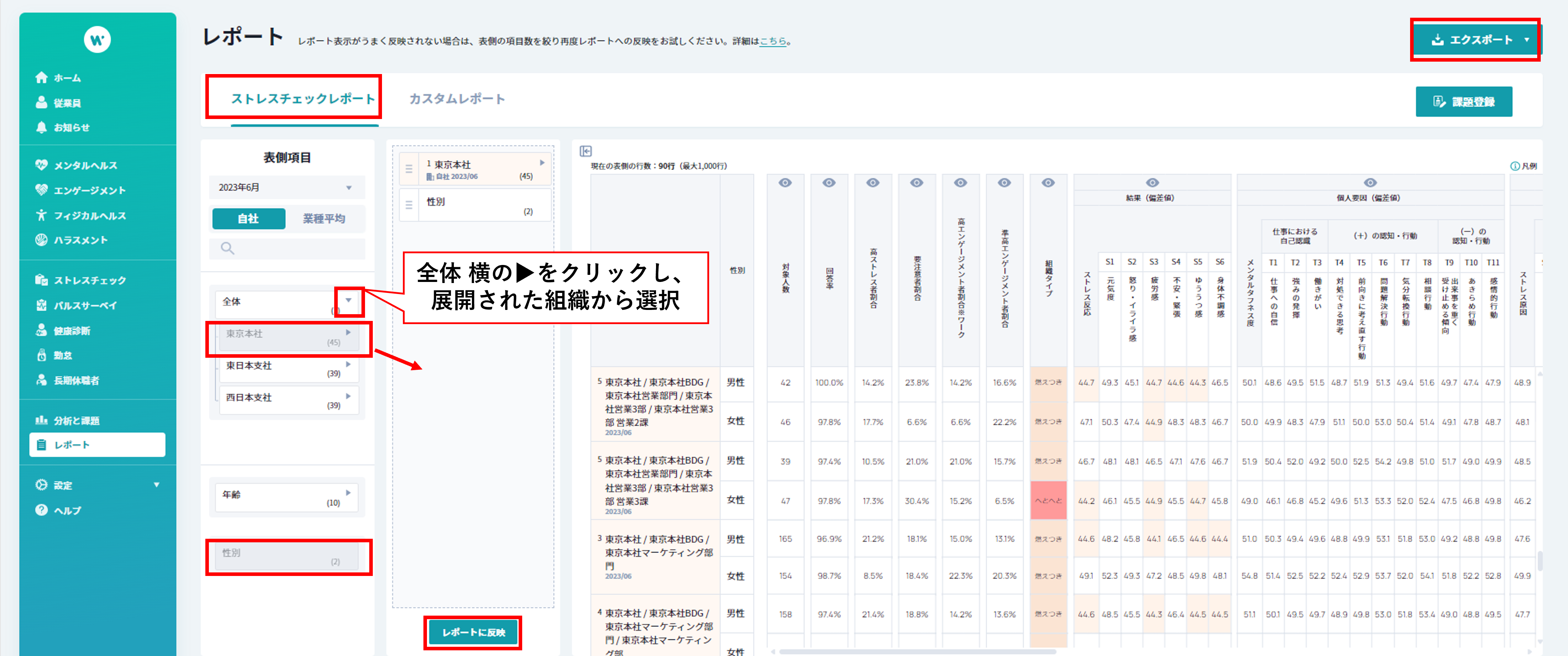Viewport: 1568px width, 656px height.
Task: Toggle visibility of 組織タイプ column
Action: [x=1048, y=183]
